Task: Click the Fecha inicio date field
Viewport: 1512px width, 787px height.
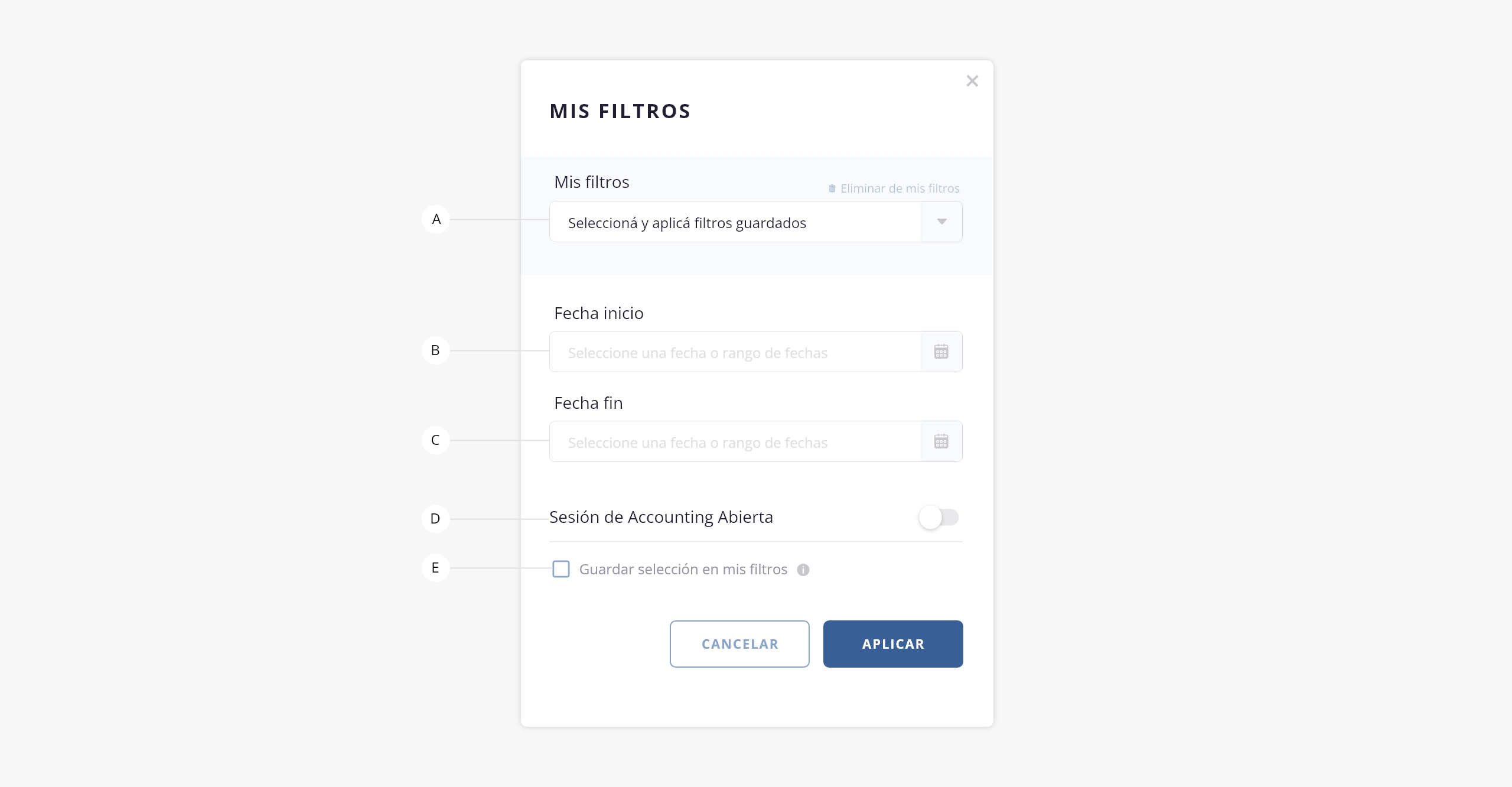Action: pyautogui.click(x=735, y=352)
